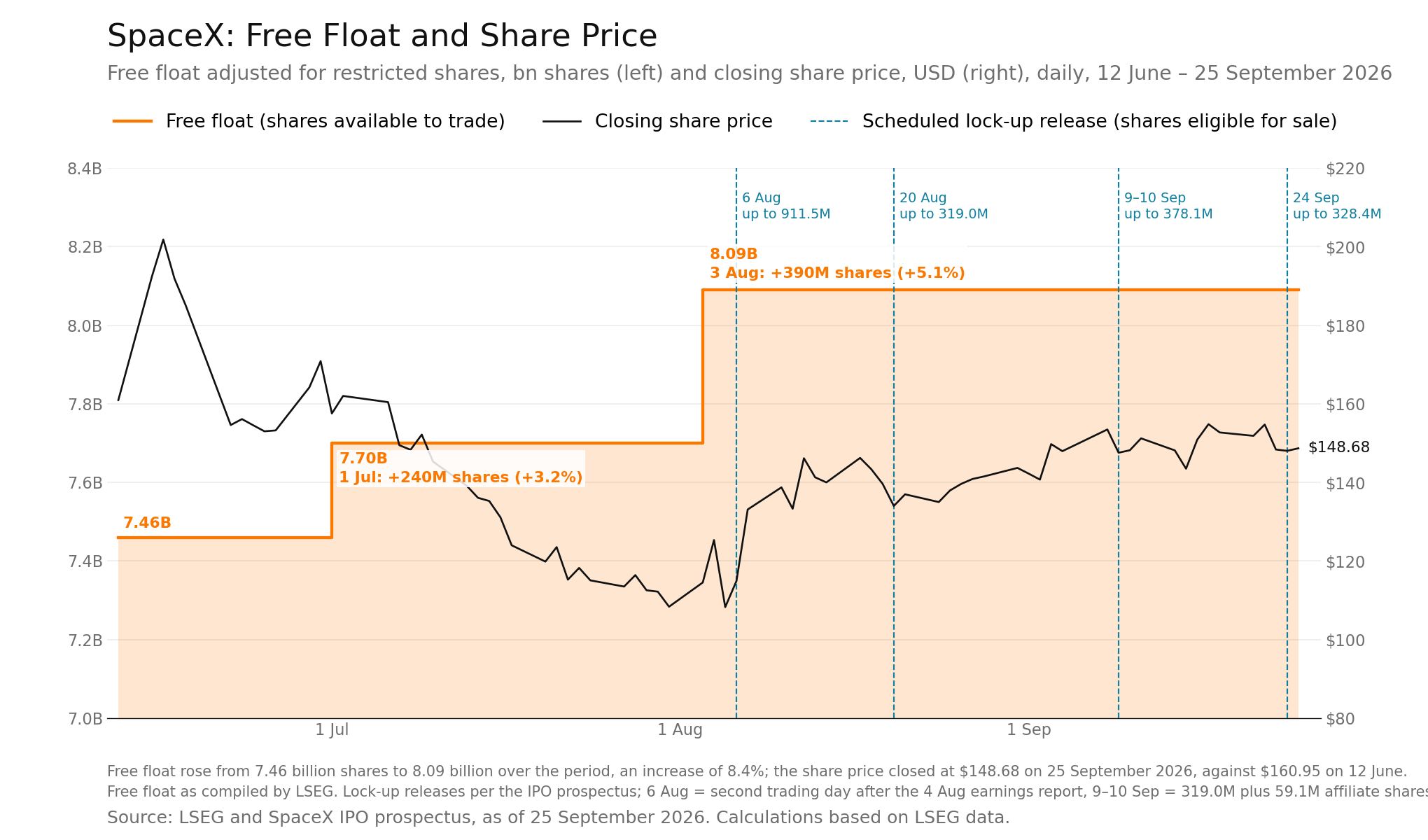Select the Closing share price legend label
This screenshot has width=1428, height=840.
[684, 121]
